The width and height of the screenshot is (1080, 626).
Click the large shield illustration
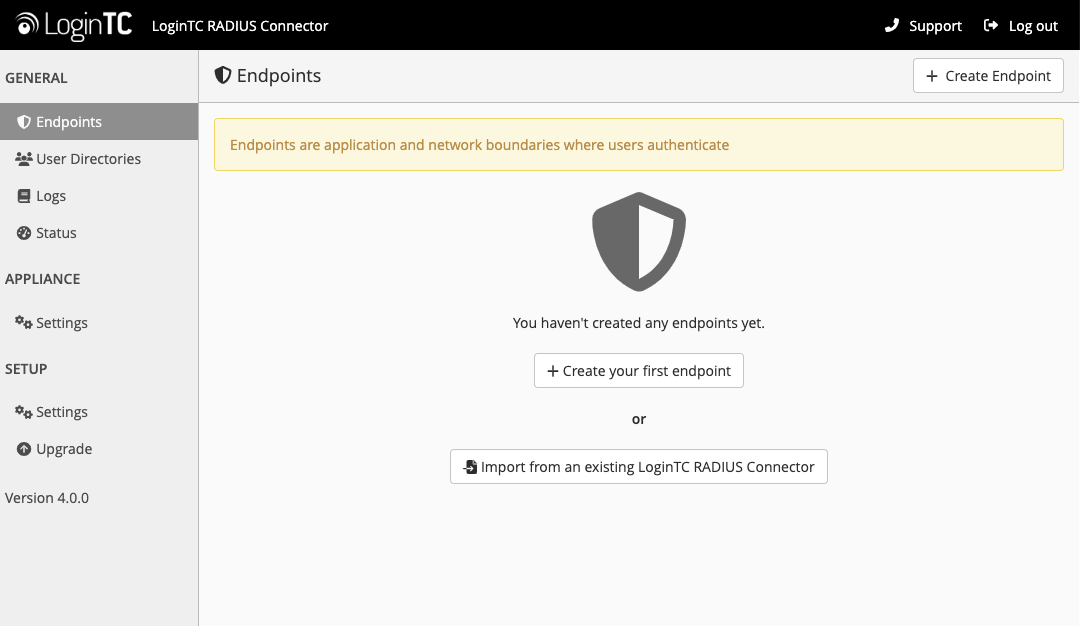(638, 242)
